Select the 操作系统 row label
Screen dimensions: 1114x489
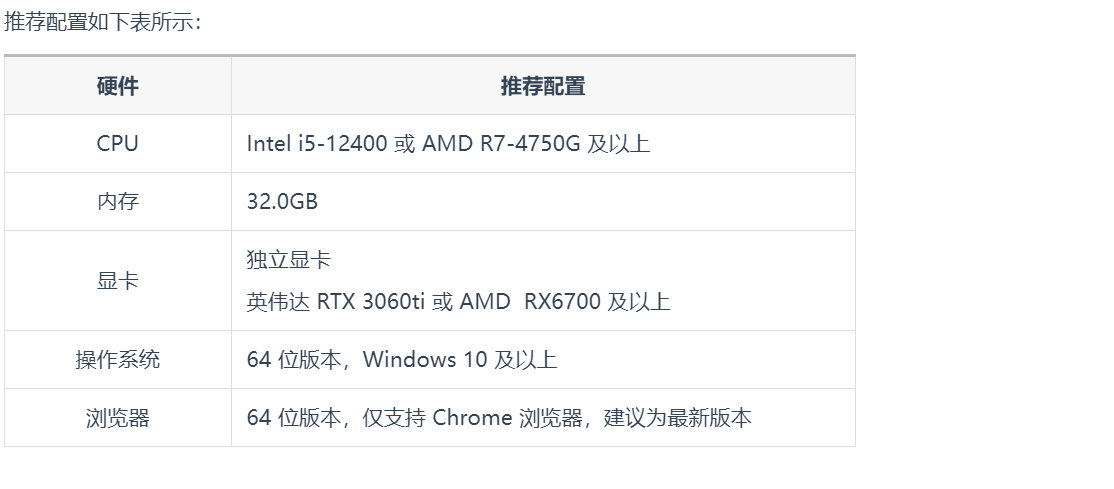point(117,360)
